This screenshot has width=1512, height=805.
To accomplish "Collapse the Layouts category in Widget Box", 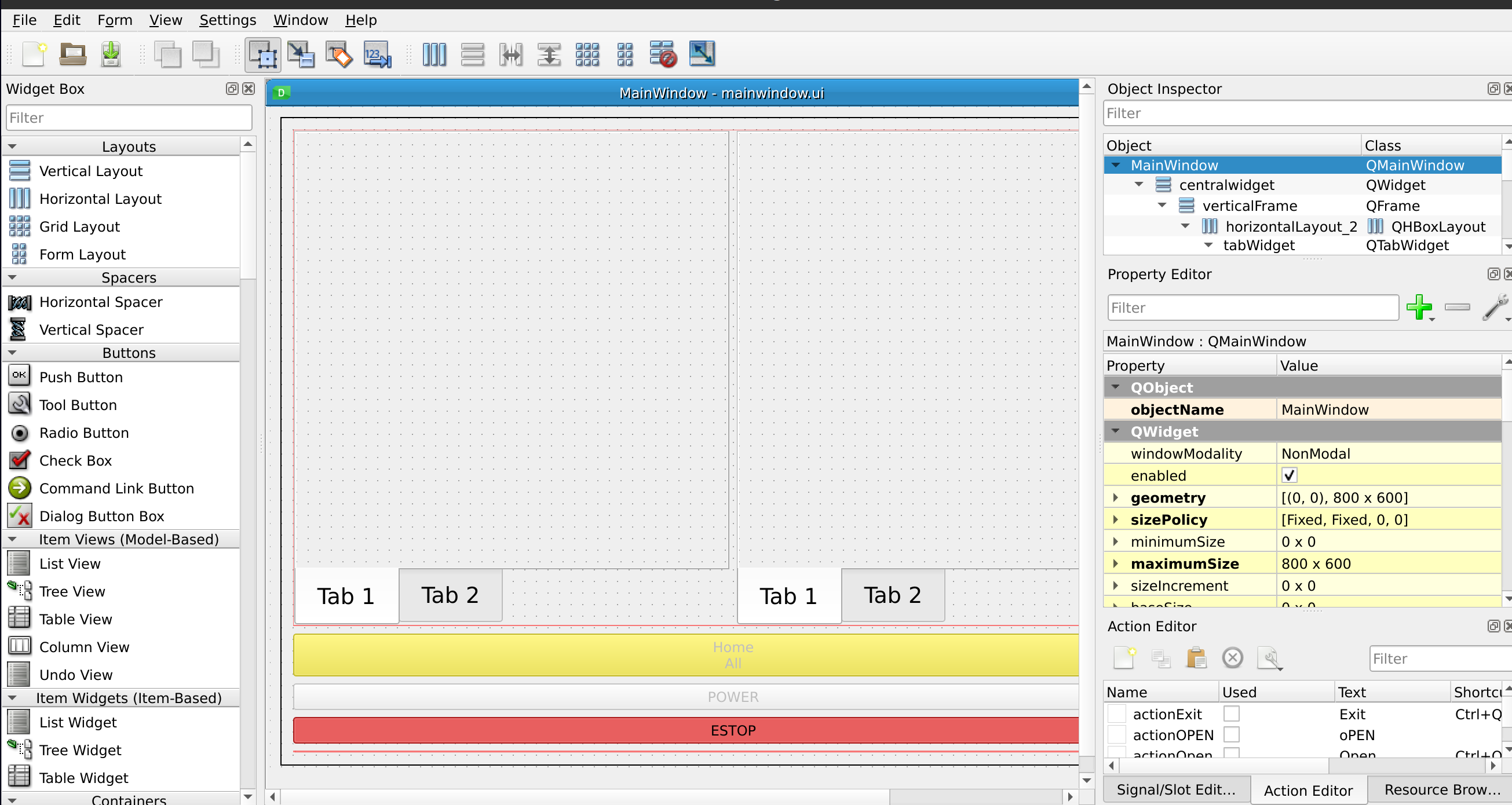I will point(12,146).
